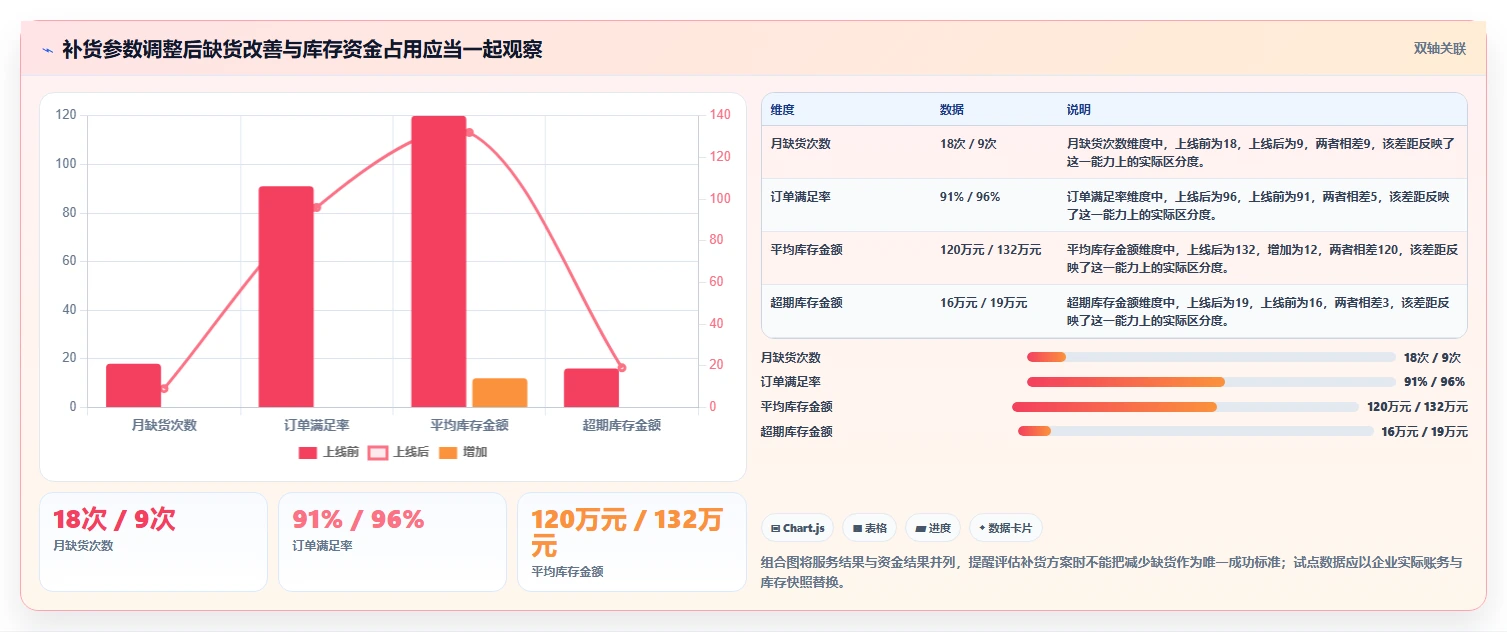Click the 数据卡片 tag

pyautogui.click(x=1006, y=528)
